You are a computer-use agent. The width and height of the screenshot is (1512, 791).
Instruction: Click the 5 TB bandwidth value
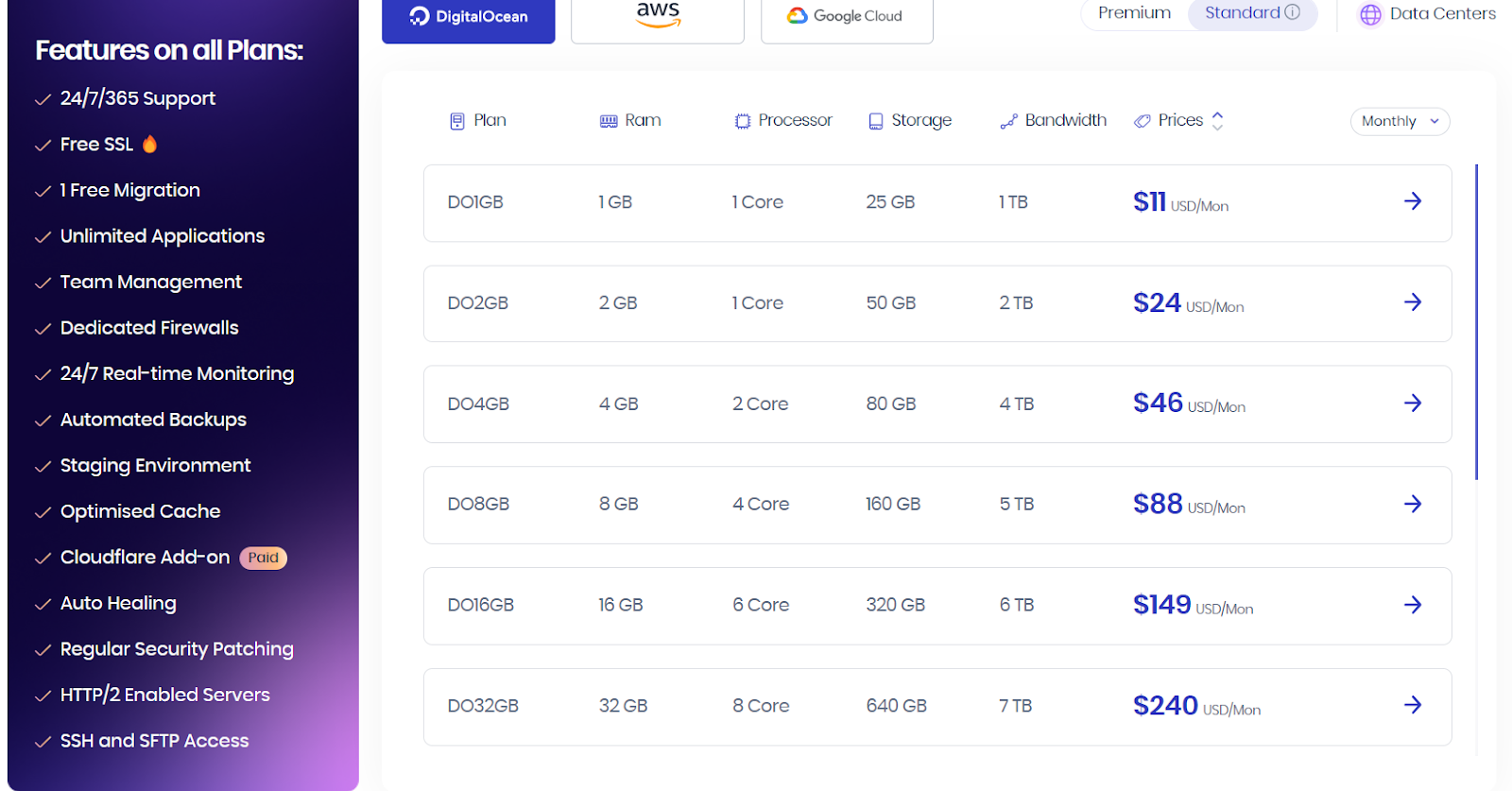coord(1017,505)
